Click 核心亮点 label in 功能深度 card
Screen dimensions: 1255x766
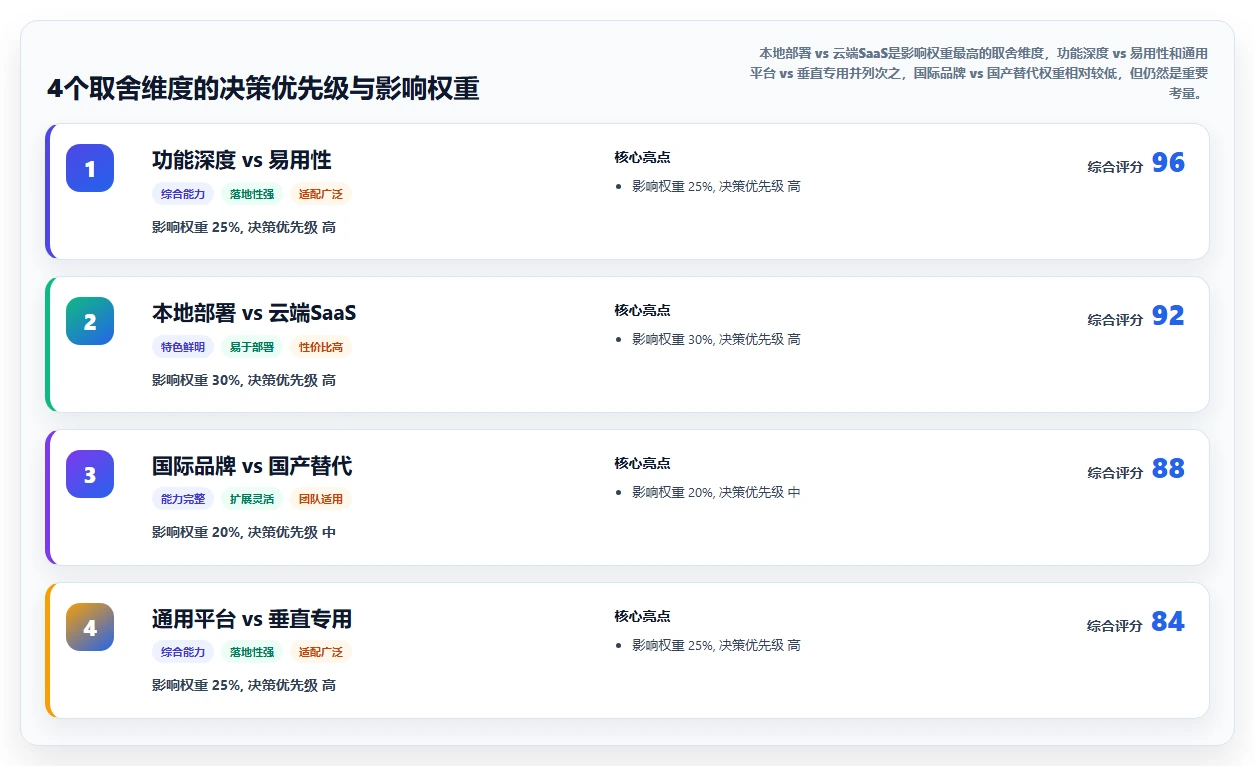click(x=642, y=157)
